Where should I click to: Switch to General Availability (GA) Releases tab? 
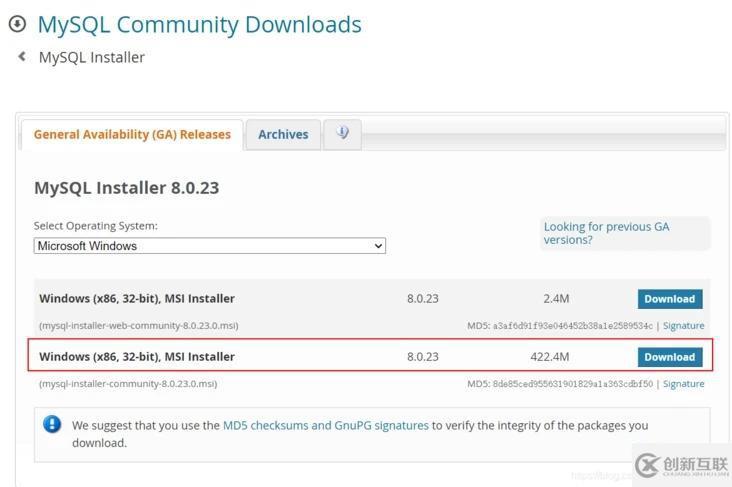(132, 134)
